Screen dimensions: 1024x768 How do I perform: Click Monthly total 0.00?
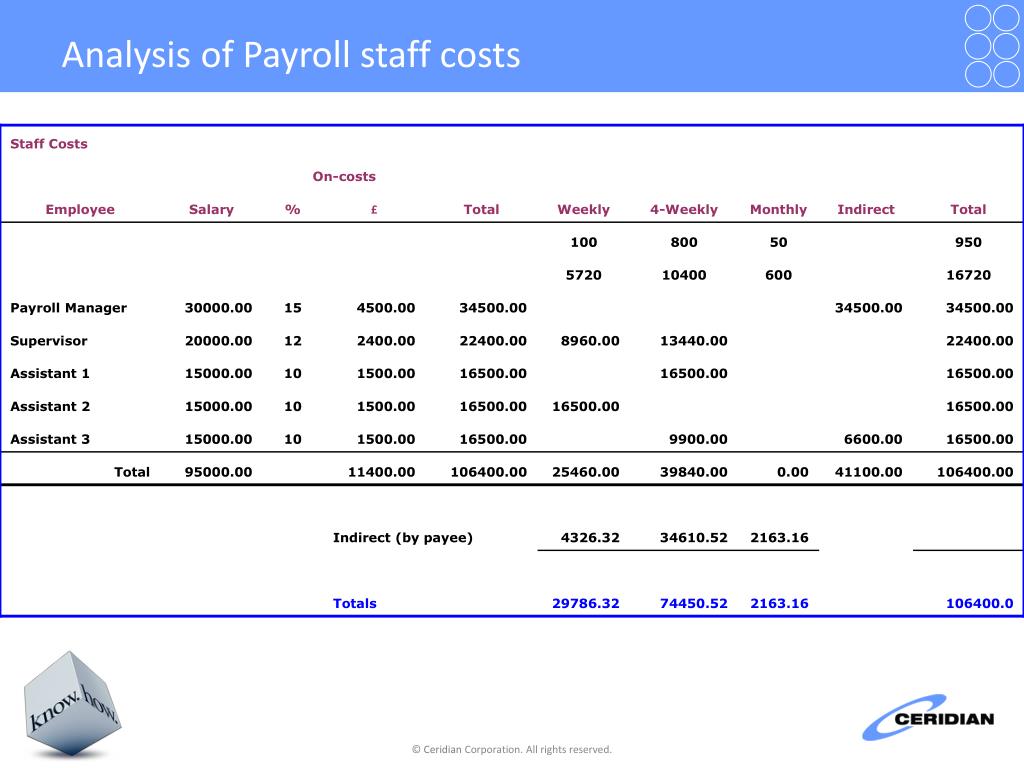click(x=793, y=472)
